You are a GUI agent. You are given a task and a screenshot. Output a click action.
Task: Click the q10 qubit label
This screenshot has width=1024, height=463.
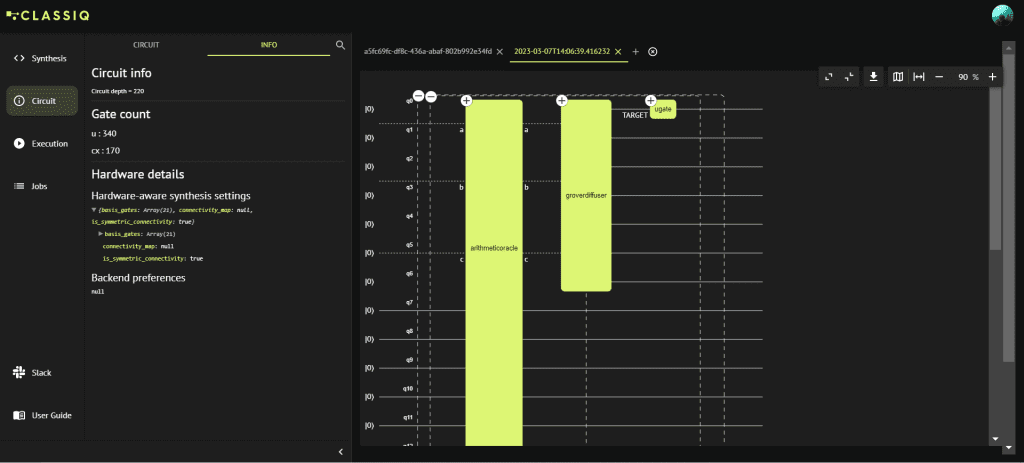pos(408,389)
